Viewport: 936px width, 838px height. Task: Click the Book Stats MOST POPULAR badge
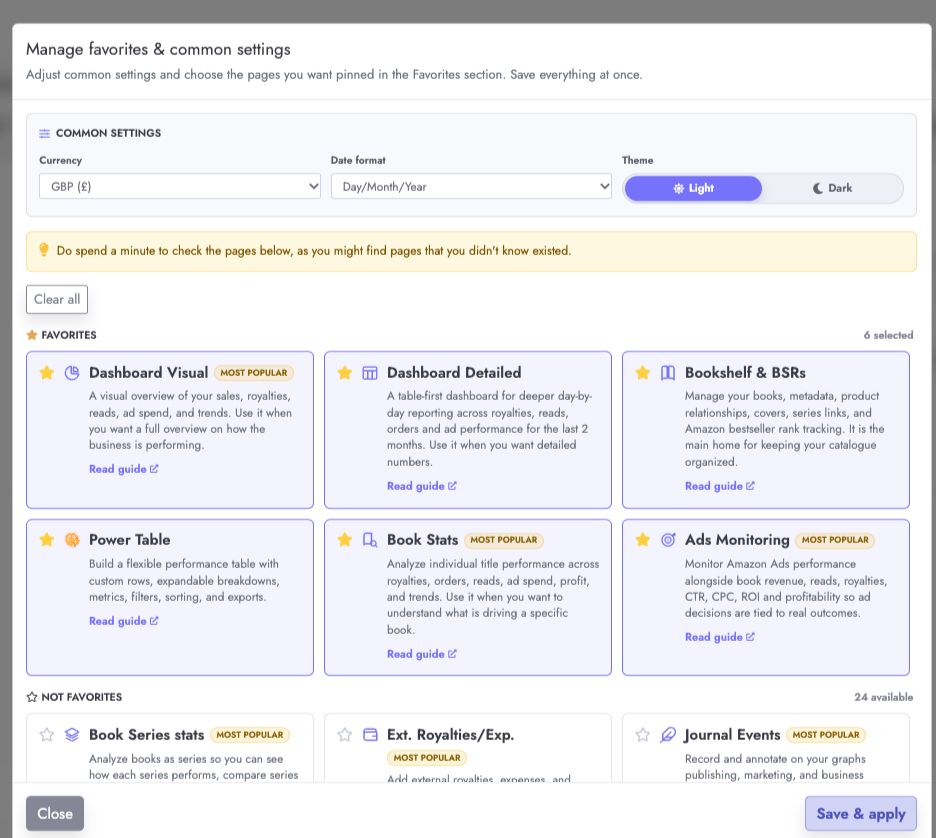point(504,540)
